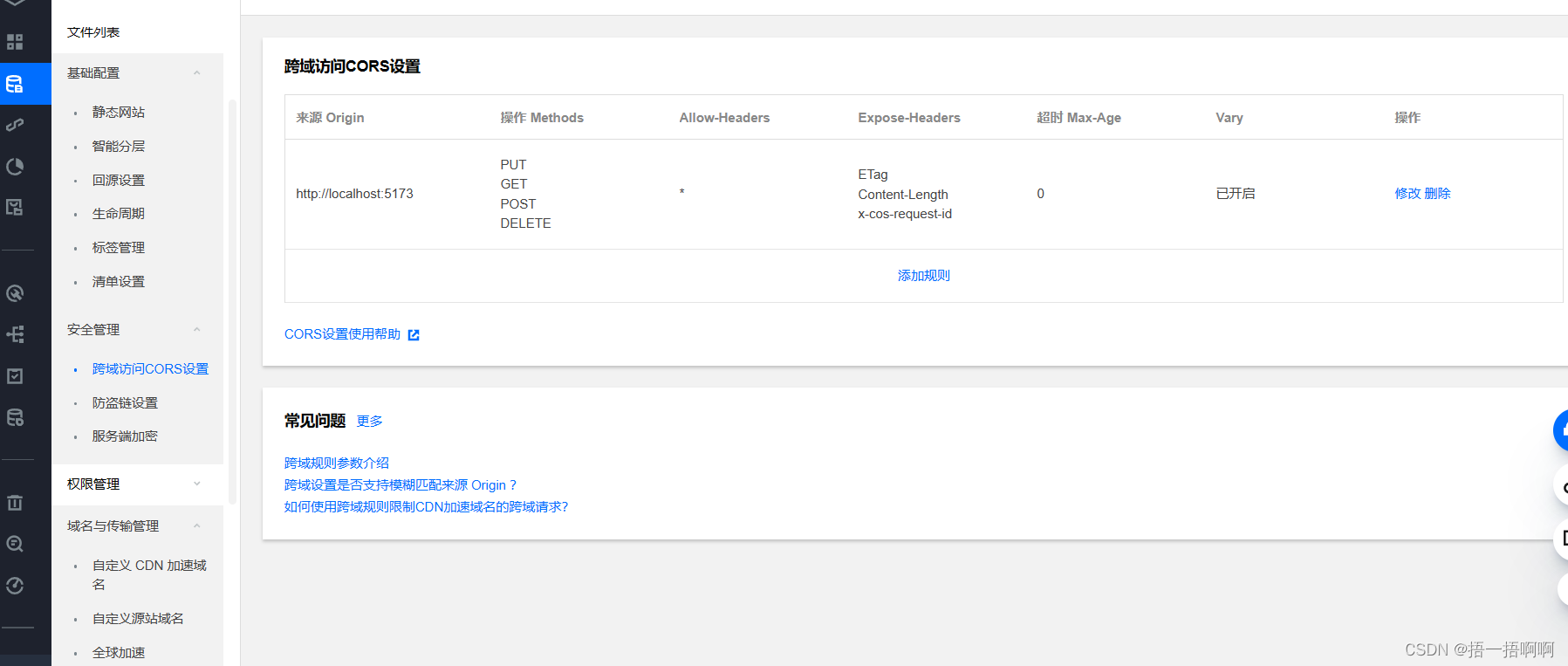1568x666 pixels.
Task: Collapse the 基础配置 section chevron
Action: [x=197, y=73]
